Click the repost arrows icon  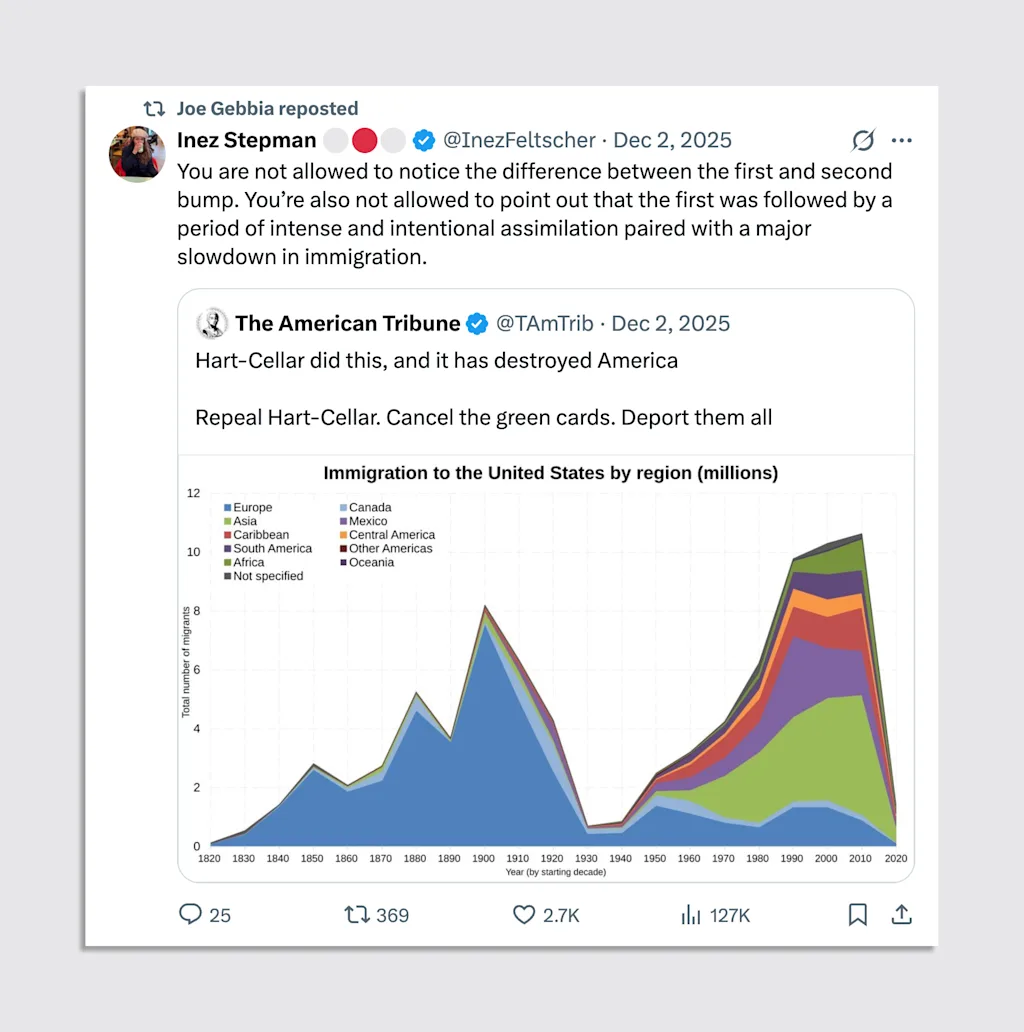(x=356, y=914)
